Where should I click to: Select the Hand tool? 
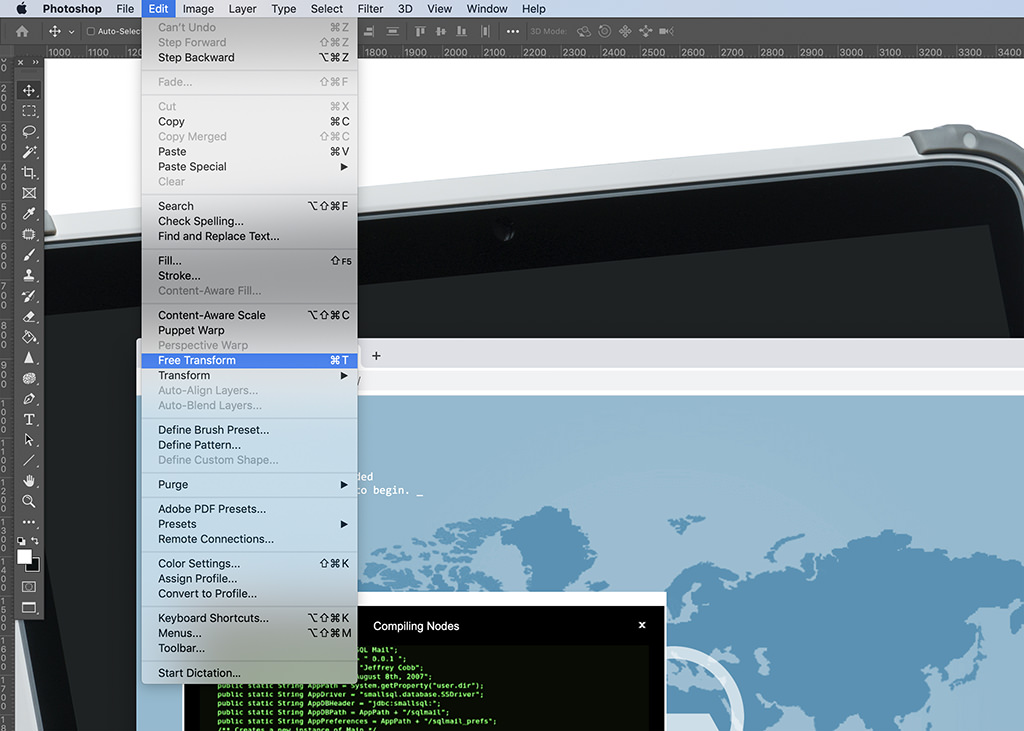pyautogui.click(x=29, y=481)
